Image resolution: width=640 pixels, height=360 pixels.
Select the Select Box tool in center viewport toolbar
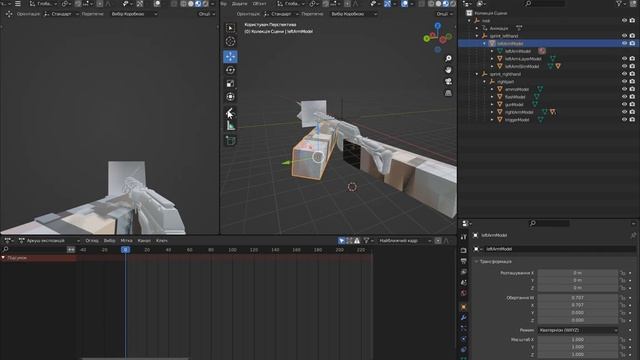pyautogui.click(x=230, y=28)
